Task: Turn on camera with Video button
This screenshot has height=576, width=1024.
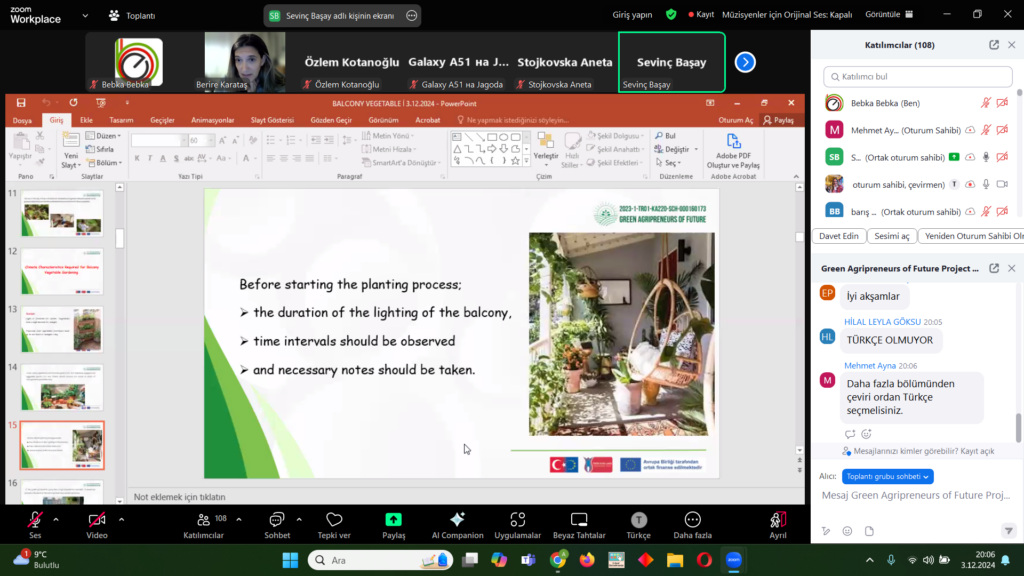Action: coord(97,519)
